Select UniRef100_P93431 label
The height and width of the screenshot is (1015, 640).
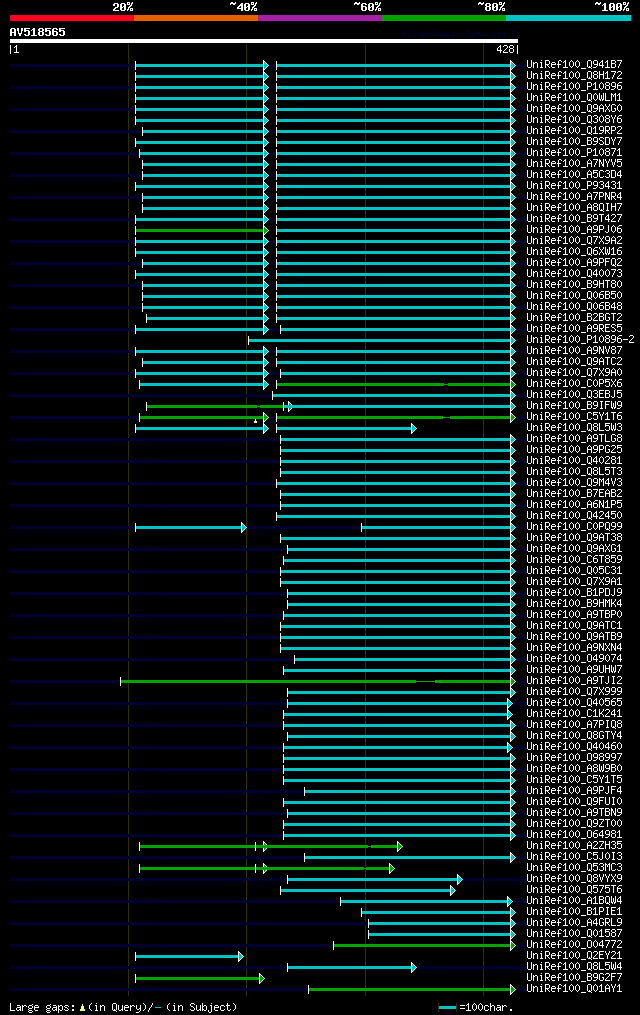(x=574, y=186)
